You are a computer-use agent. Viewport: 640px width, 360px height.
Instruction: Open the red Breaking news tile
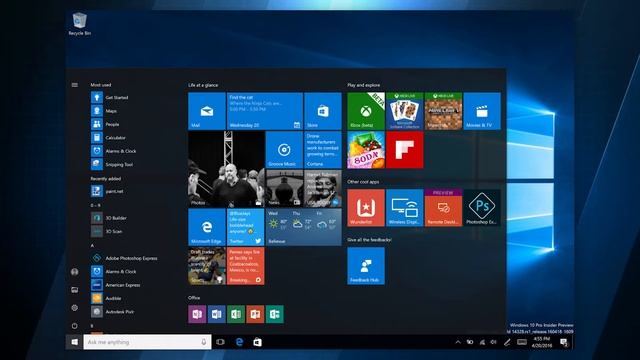(x=245, y=266)
